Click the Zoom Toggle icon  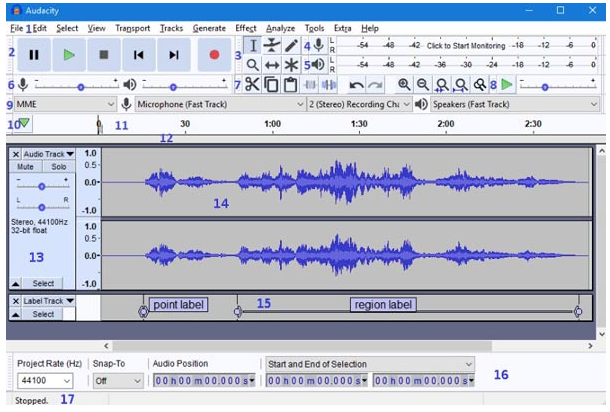[x=480, y=84]
